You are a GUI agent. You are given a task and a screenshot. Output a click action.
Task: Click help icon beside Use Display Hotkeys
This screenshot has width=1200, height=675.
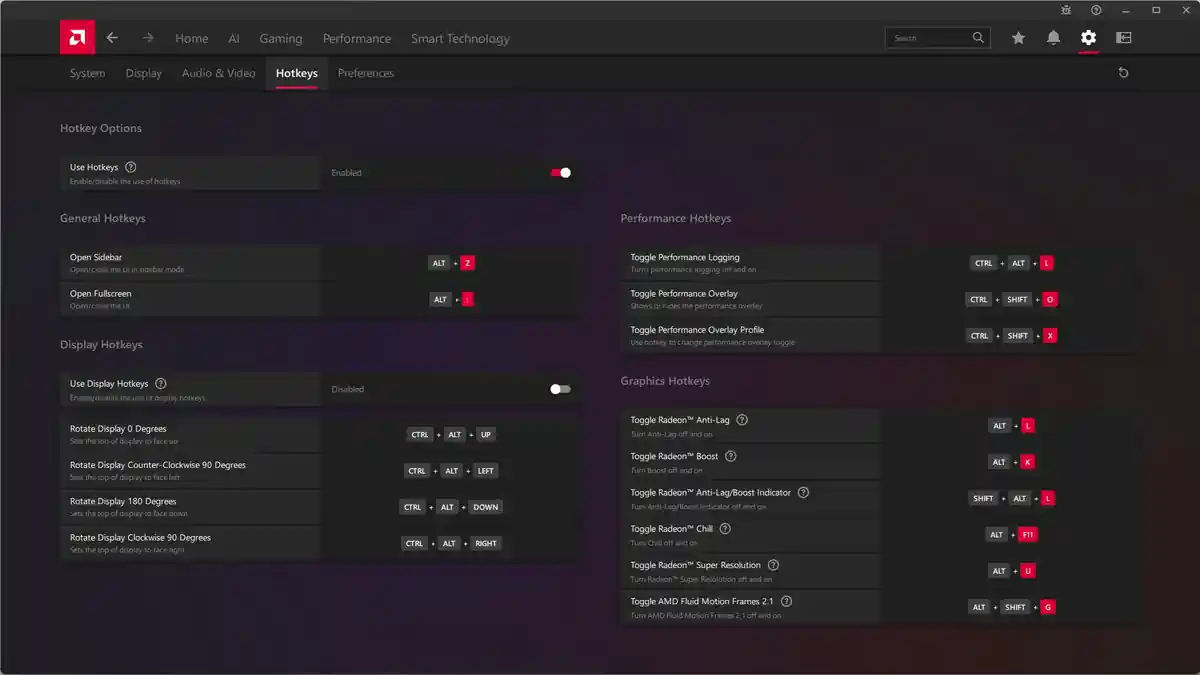point(161,384)
